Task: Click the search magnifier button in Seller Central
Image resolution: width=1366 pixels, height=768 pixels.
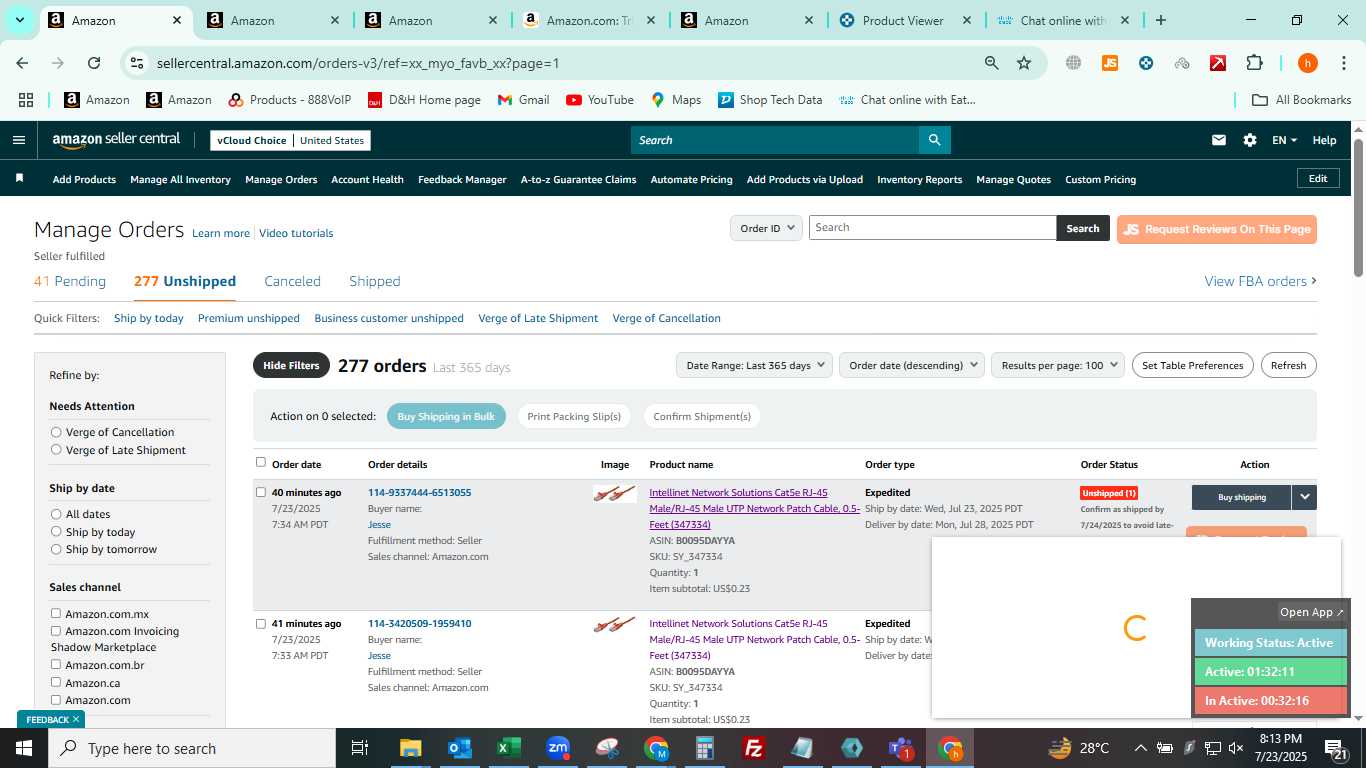Action: (934, 140)
